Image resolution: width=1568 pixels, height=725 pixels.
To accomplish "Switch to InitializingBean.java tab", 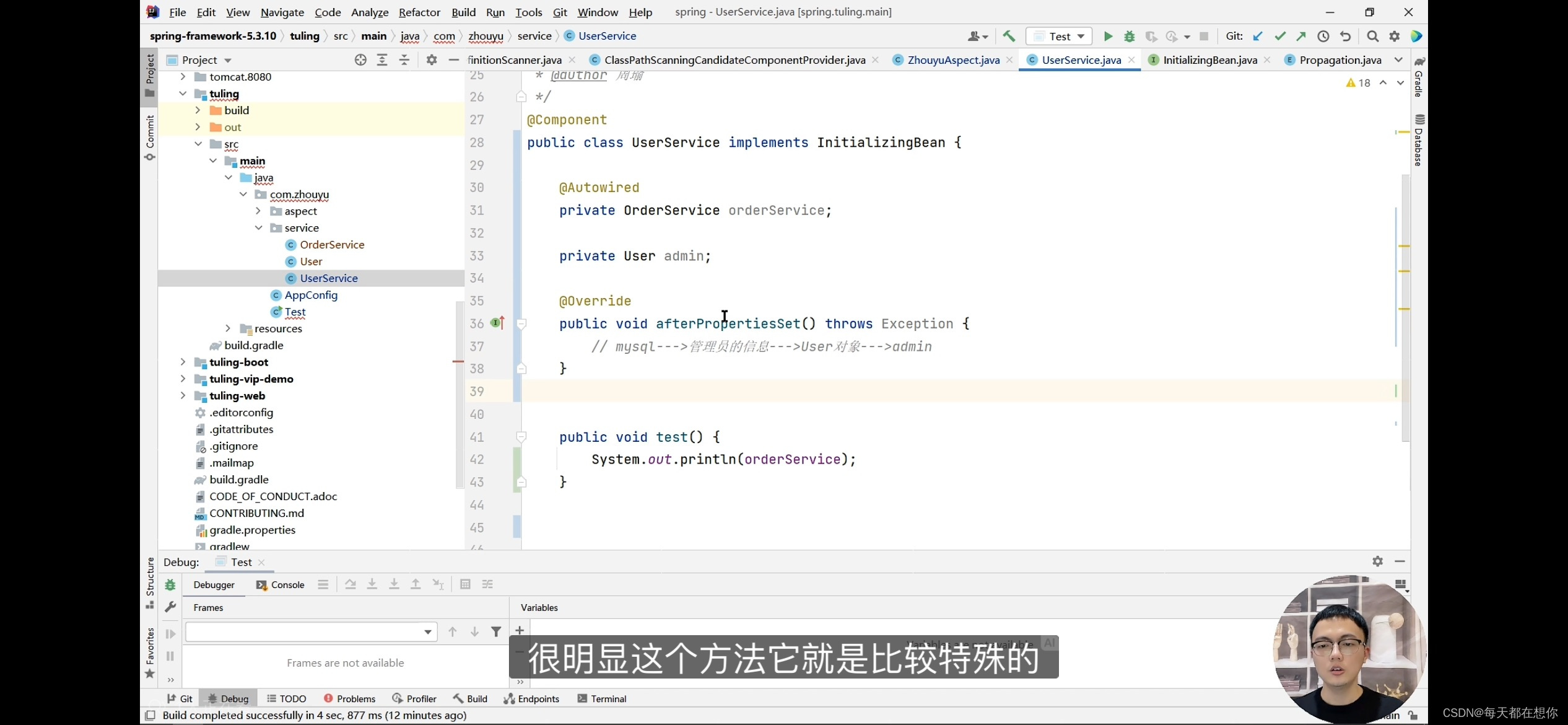I will [x=1209, y=60].
